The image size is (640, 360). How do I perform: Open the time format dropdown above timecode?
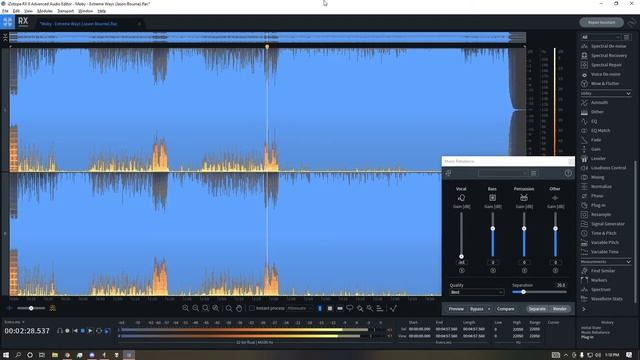[14, 322]
